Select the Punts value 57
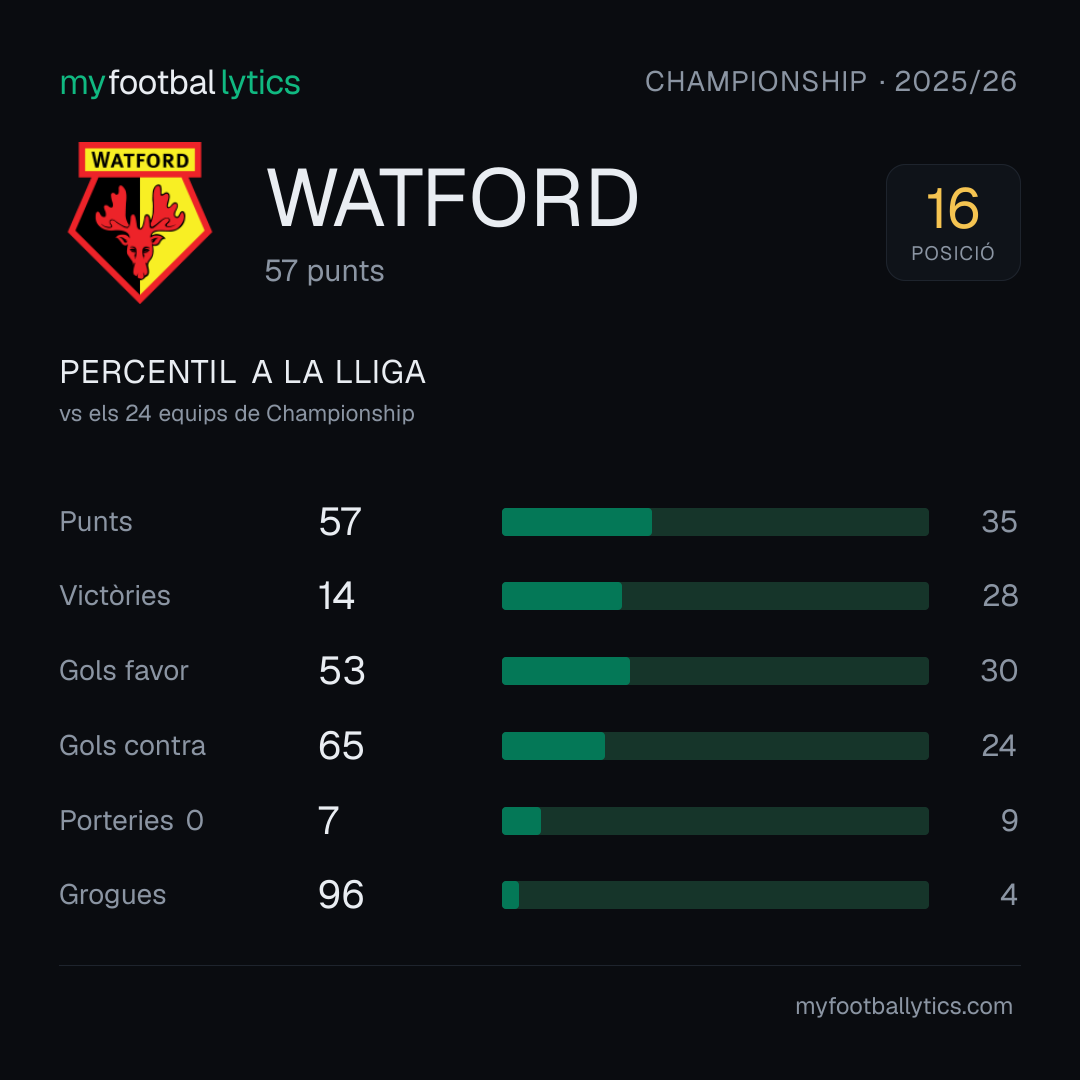 pyautogui.click(x=340, y=521)
